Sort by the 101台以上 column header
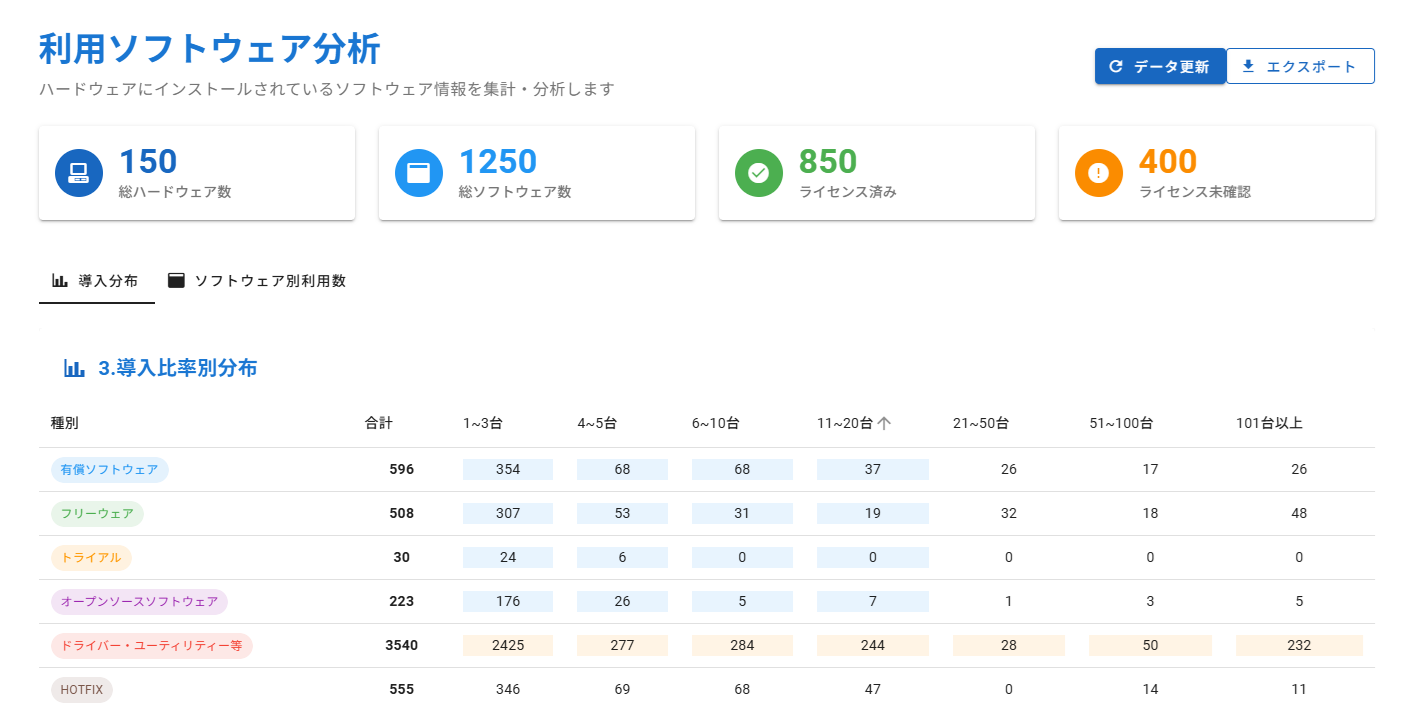1410x706 pixels. (x=1269, y=424)
